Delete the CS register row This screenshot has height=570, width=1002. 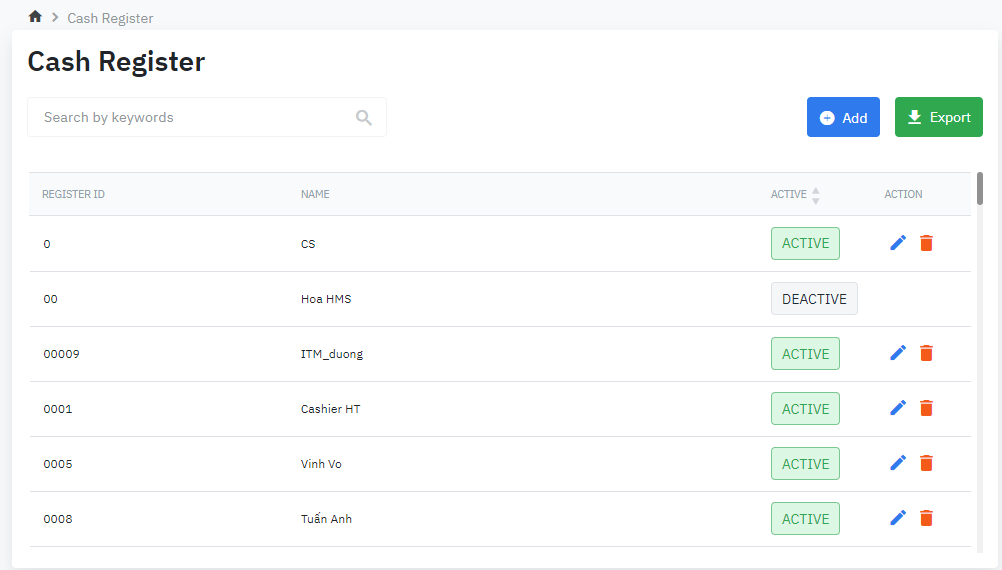click(x=926, y=243)
